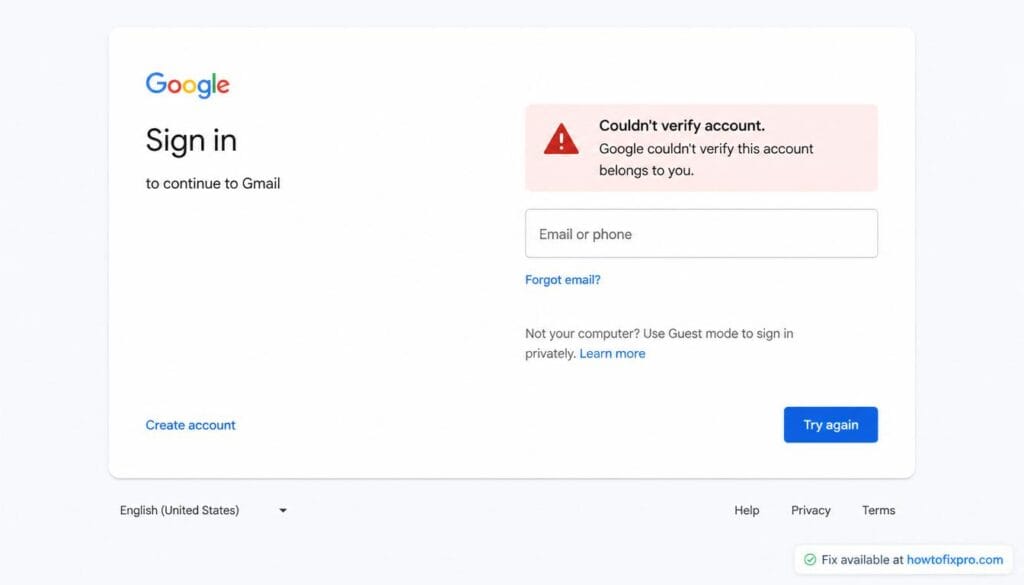Viewport: 1024px width, 585px height.
Task: Click the Google logo
Action: (187, 85)
